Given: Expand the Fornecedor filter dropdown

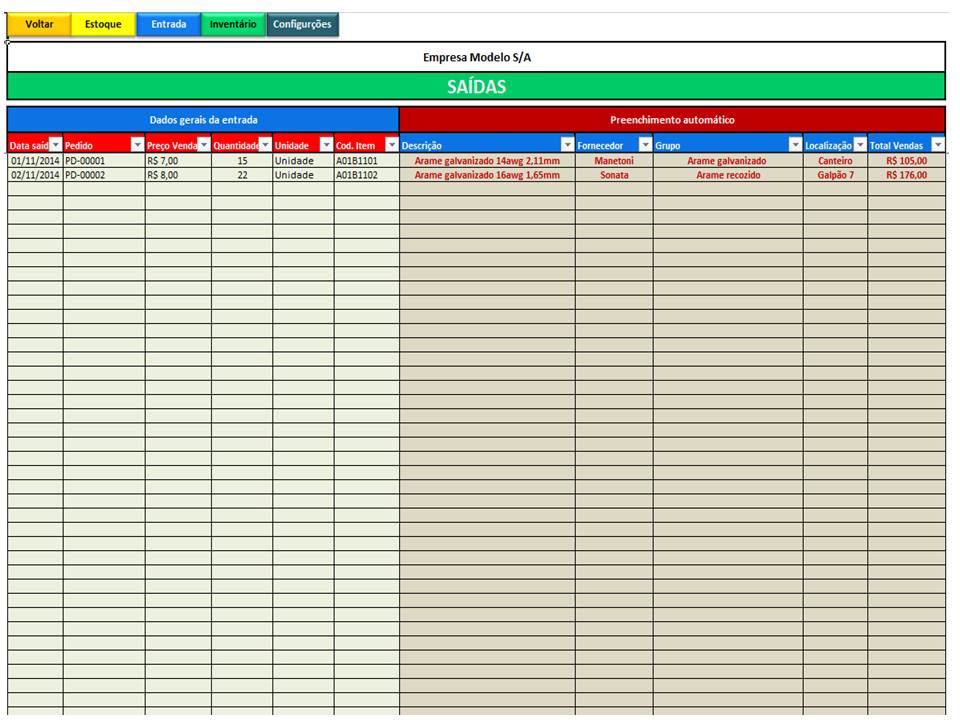Looking at the screenshot, I should coord(645,145).
